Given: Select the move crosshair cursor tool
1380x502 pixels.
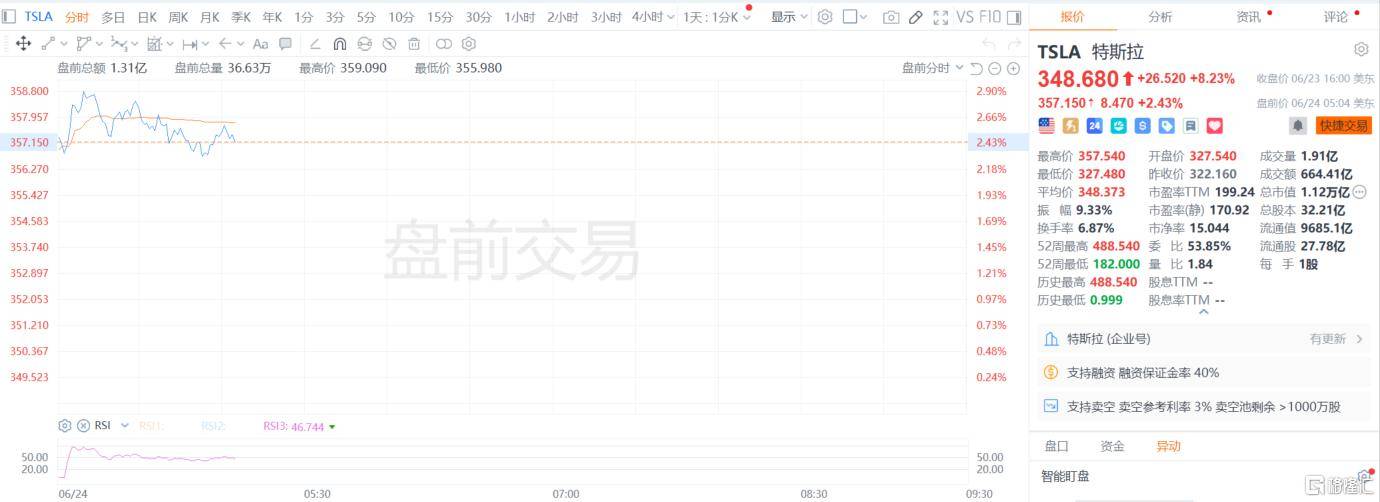Looking at the screenshot, I should [x=22, y=43].
